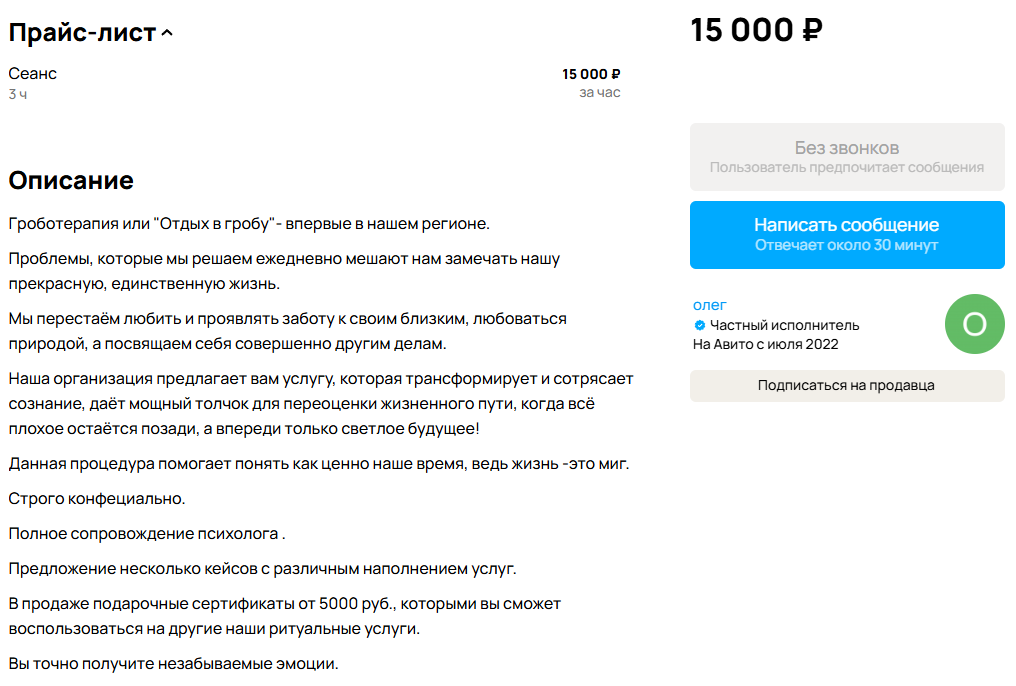Select the large 15 000 ₽ price at top right
This screenshot has width=1016, height=686.
click(757, 29)
